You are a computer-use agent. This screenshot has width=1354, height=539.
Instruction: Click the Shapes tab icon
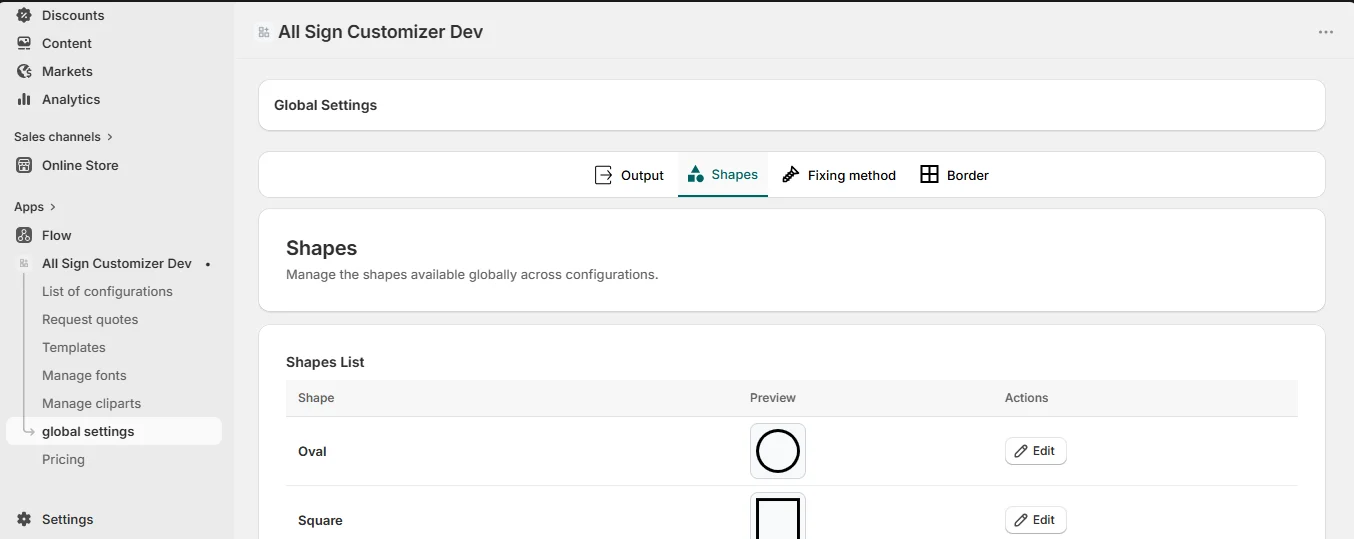696,175
